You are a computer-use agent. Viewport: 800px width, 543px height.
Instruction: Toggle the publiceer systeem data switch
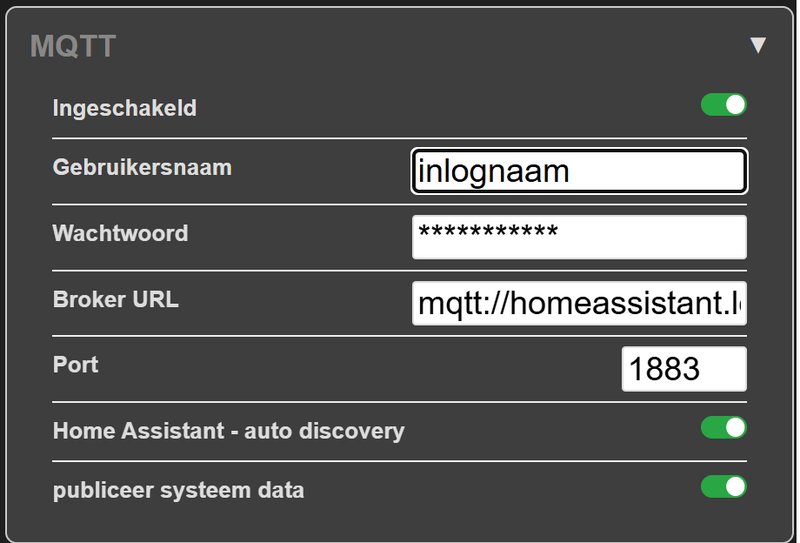point(723,486)
